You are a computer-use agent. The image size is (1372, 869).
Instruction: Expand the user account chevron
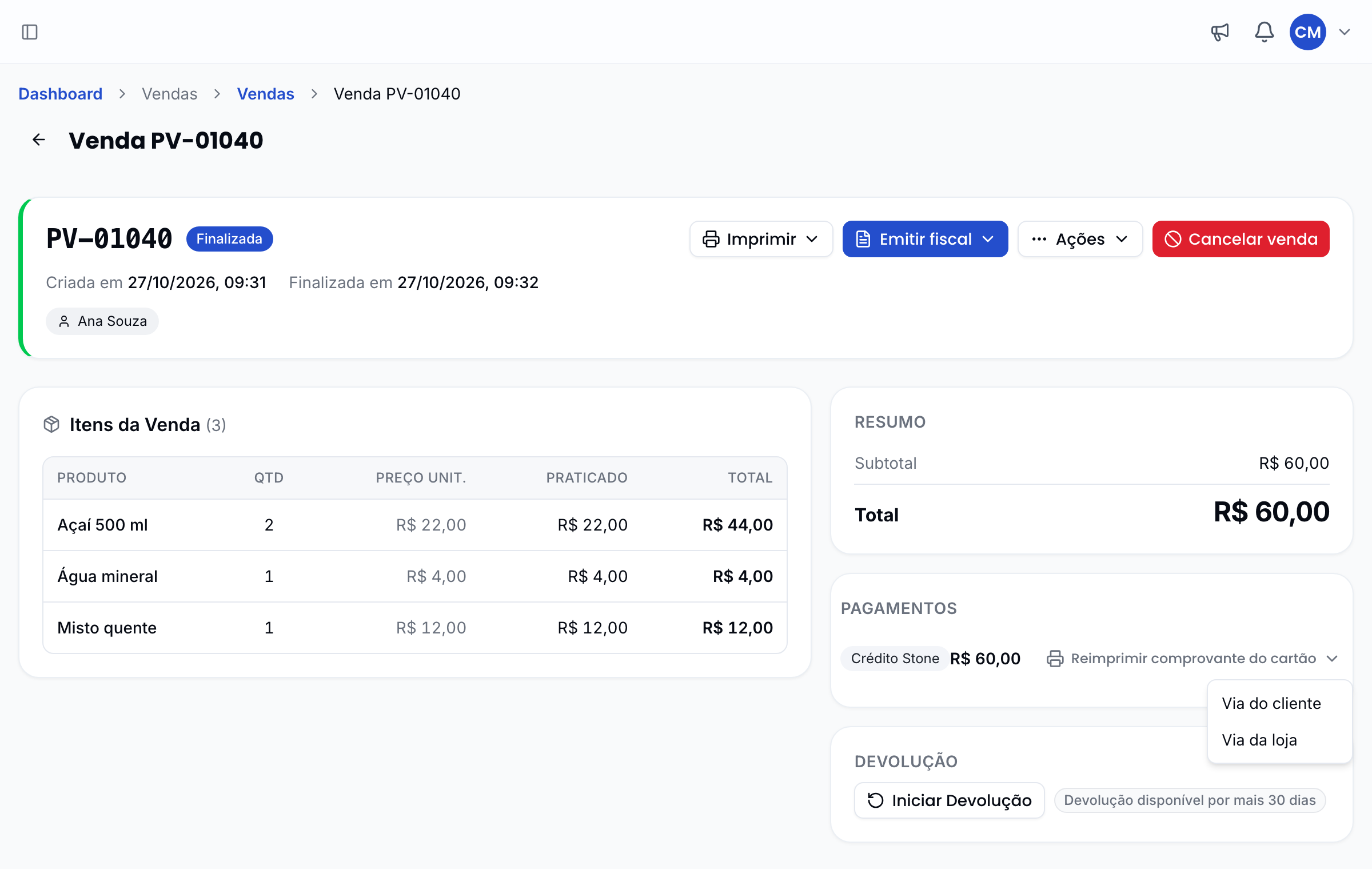coord(1345,32)
